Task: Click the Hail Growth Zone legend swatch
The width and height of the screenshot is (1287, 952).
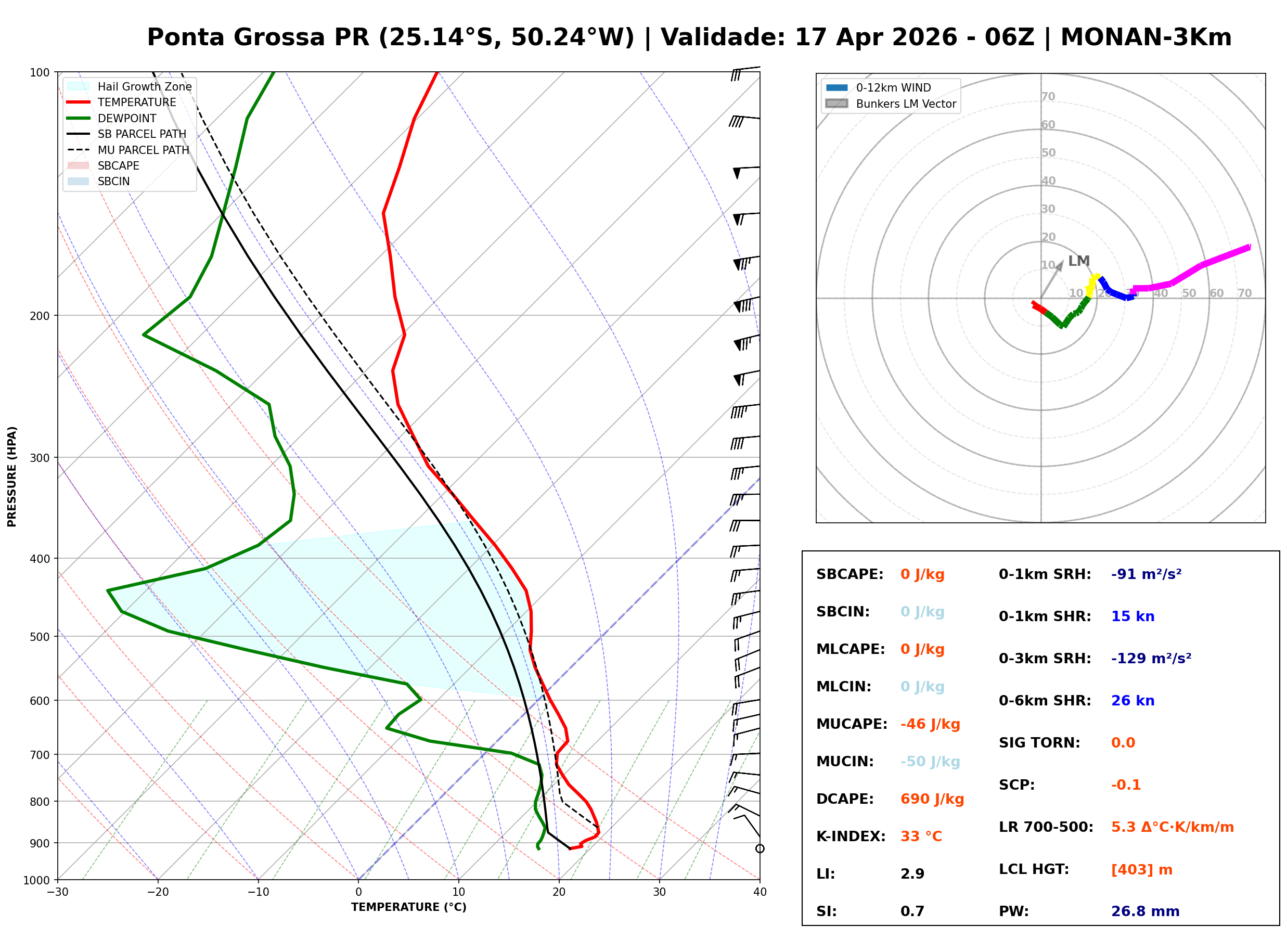Action: pyautogui.click(x=79, y=86)
